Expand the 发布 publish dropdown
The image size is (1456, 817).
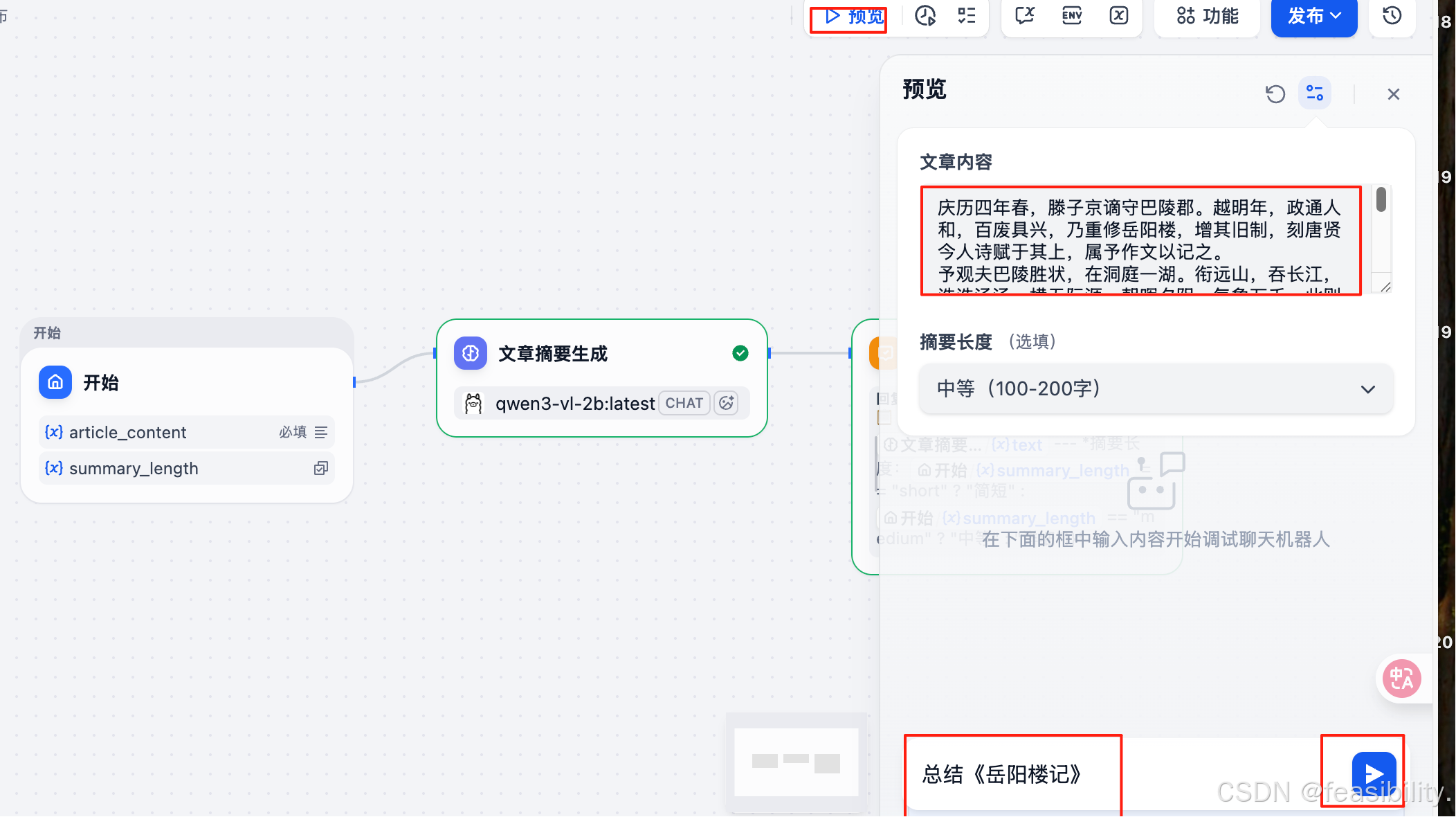coord(1313,15)
